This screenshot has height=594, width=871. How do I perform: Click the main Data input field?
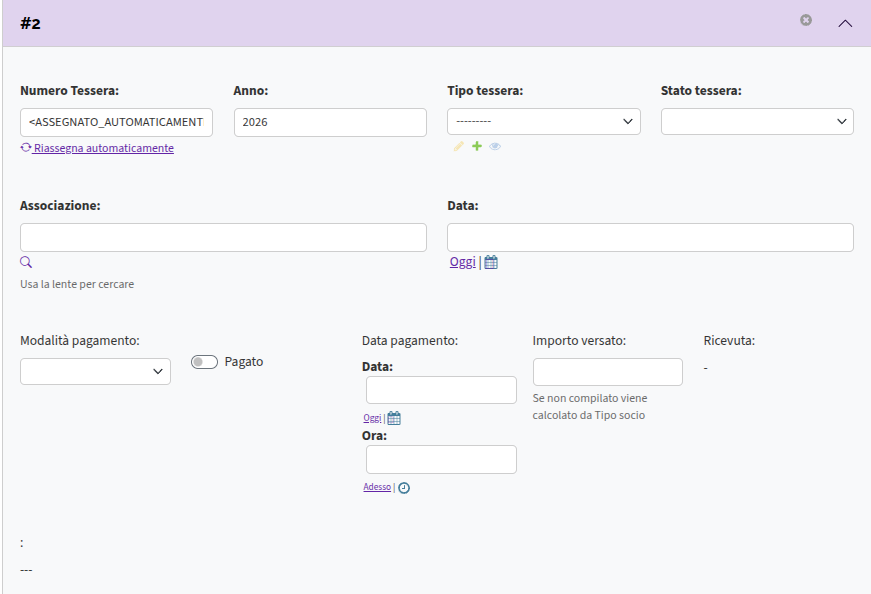tap(650, 237)
